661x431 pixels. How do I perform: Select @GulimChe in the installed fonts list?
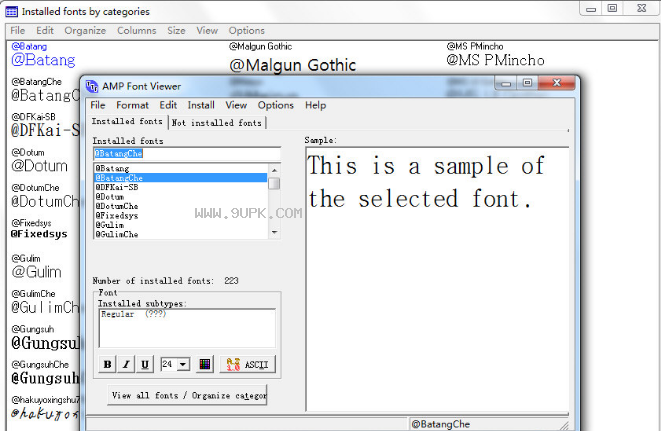coord(180,234)
